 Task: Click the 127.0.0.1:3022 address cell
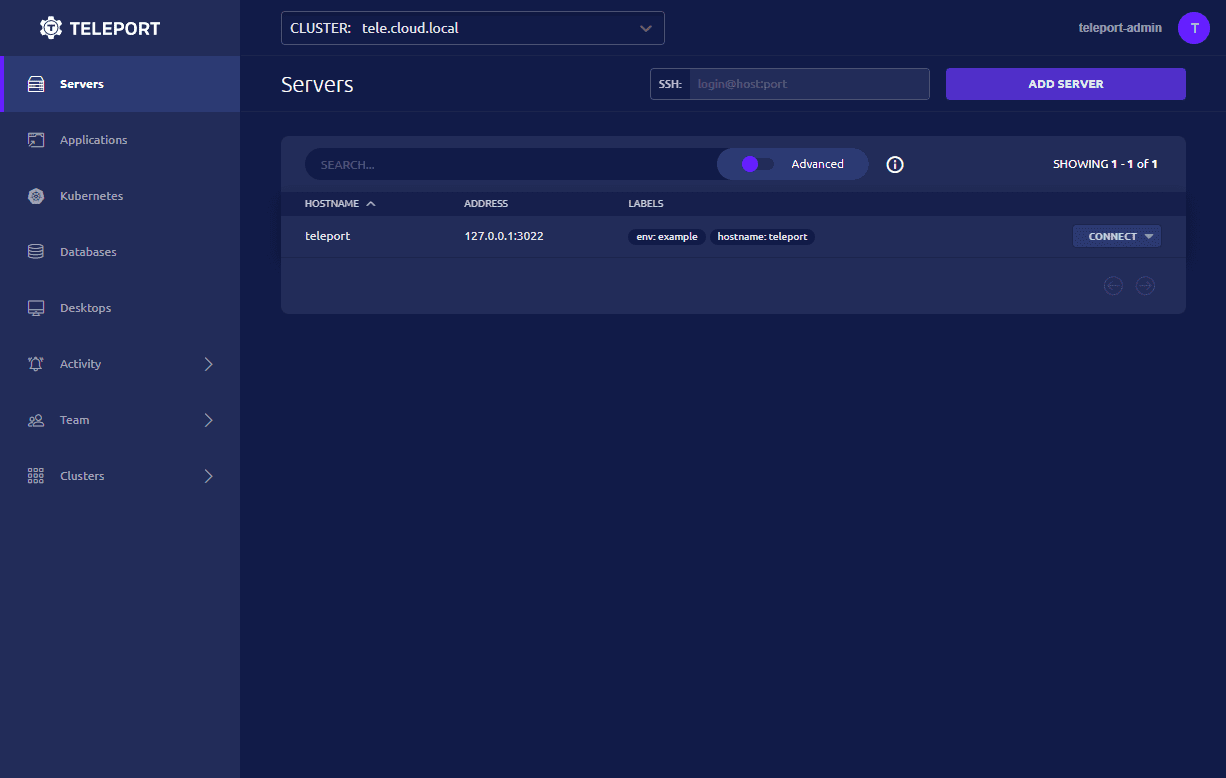[504, 236]
